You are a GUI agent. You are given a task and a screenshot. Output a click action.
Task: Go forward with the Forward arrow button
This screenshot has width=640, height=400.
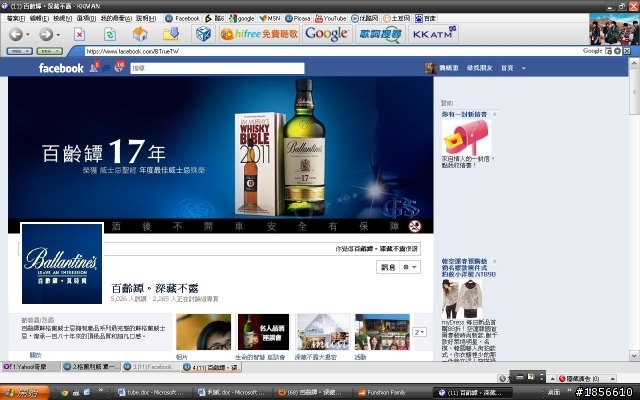[x=46, y=34]
